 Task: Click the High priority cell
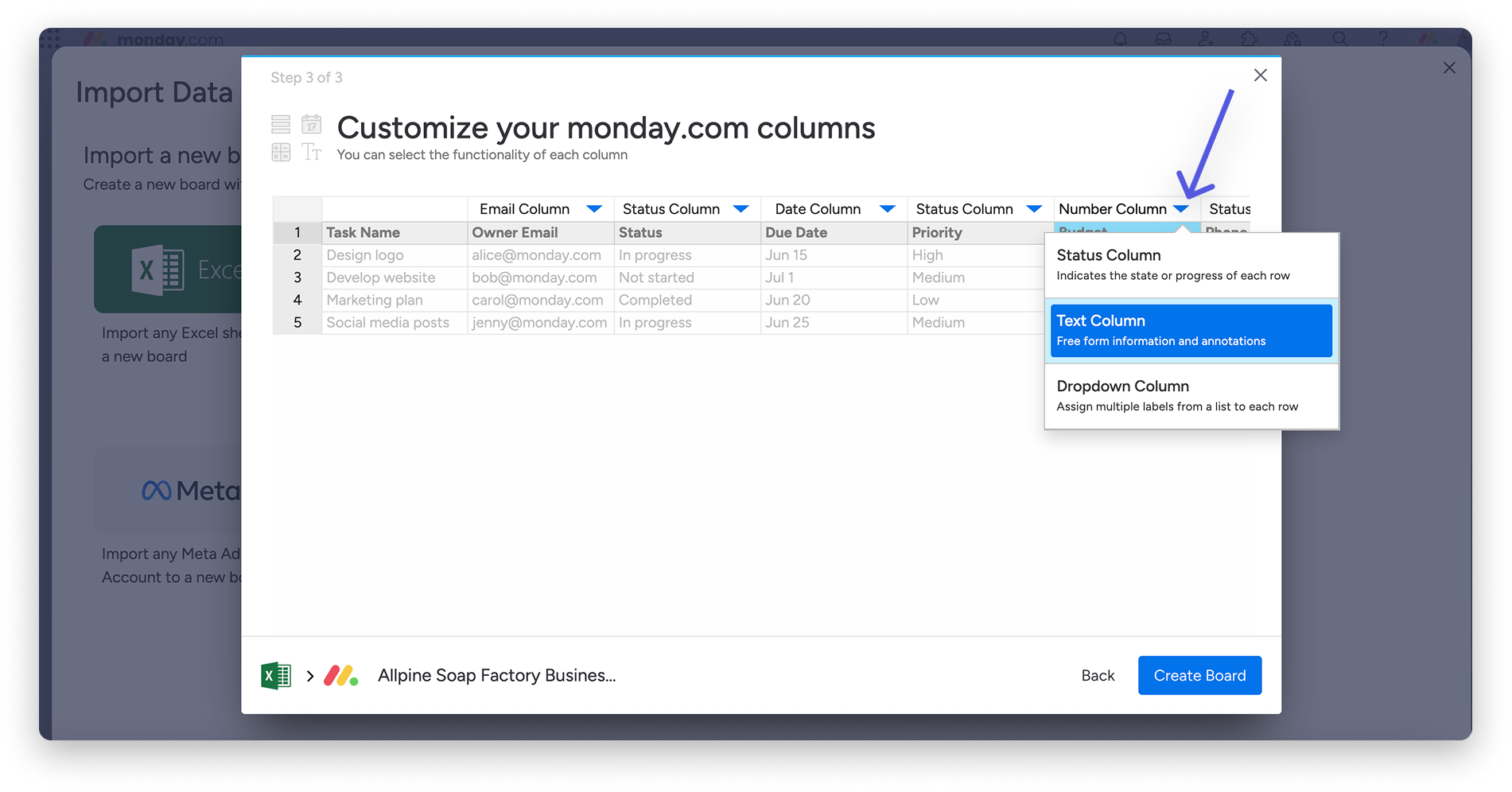point(976,255)
